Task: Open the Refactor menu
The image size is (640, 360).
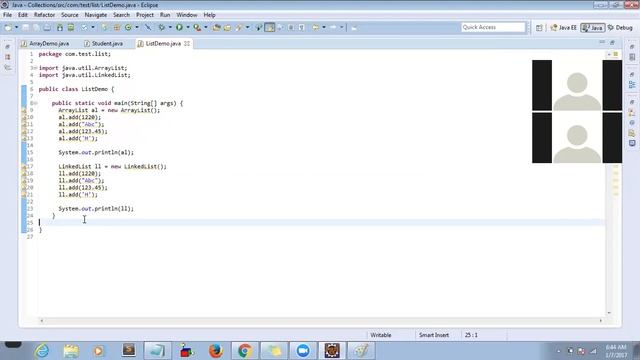Action: tap(44, 15)
